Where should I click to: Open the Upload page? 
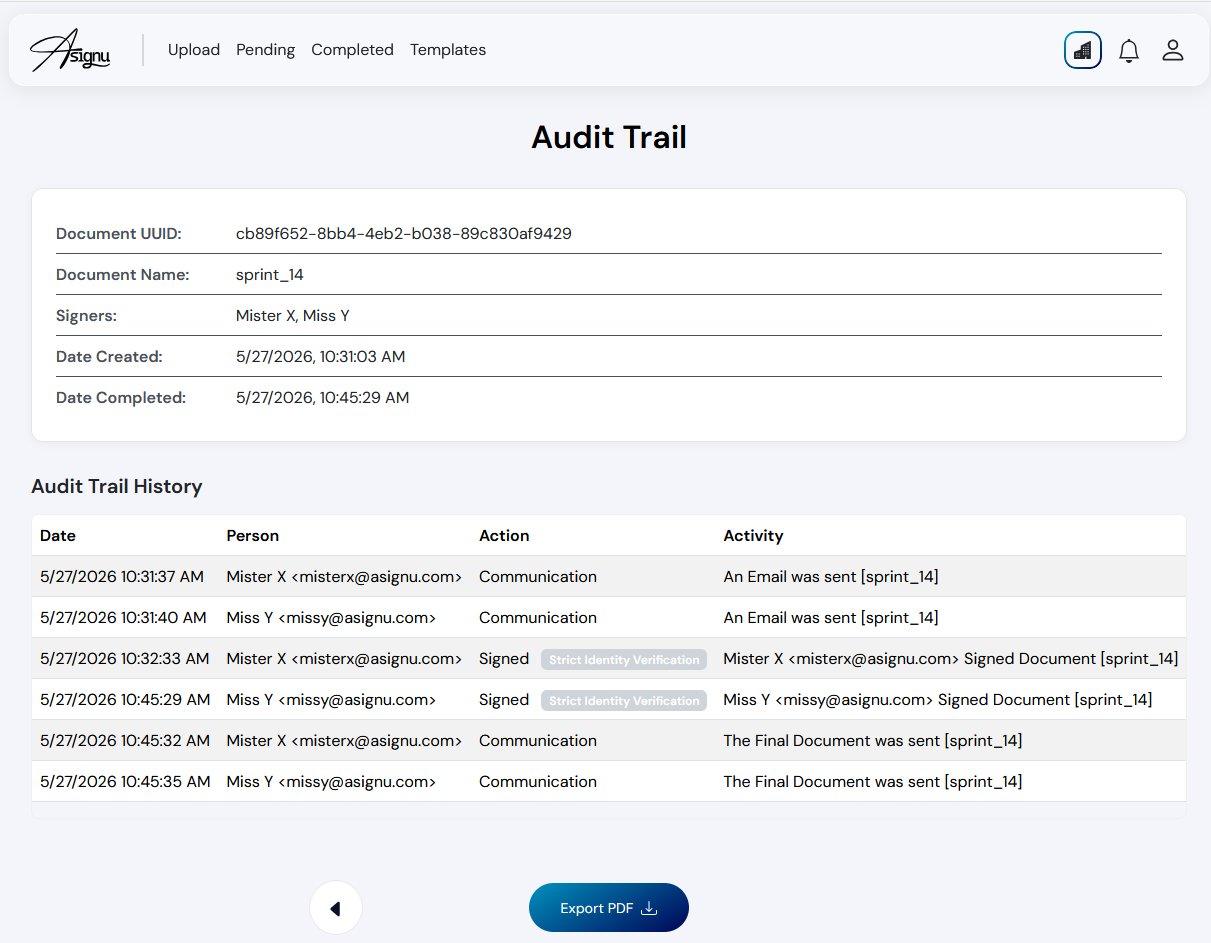point(194,50)
